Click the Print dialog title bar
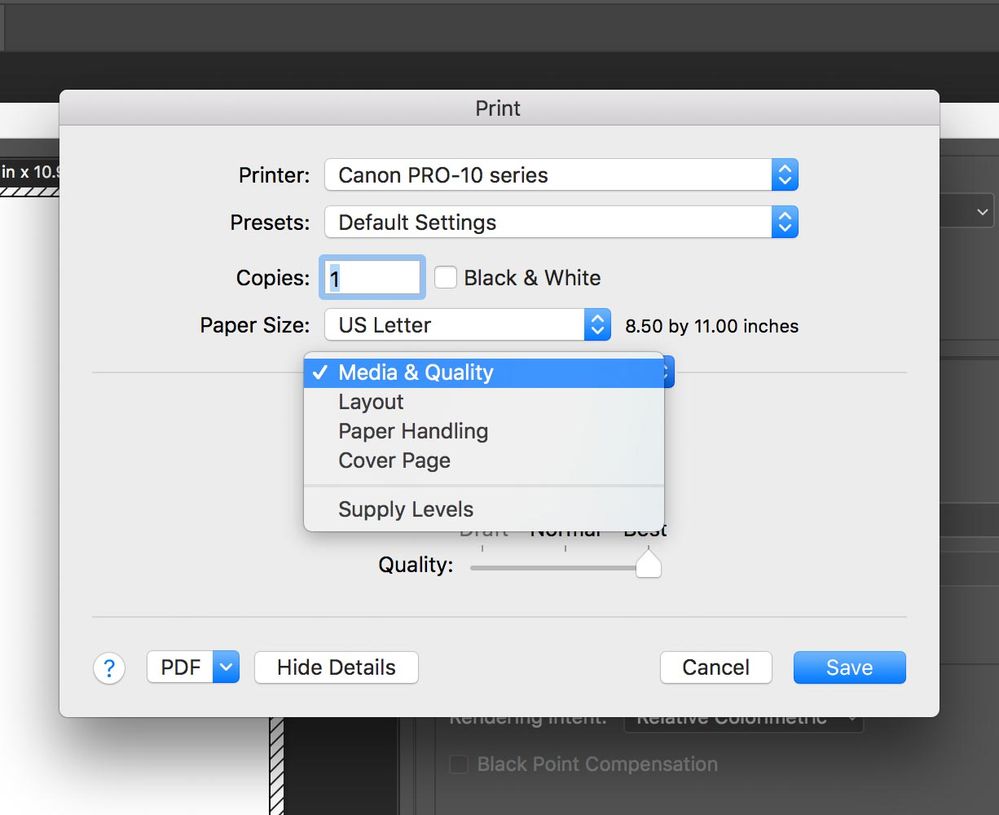The width and height of the screenshot is (999, 815). point(498,108)
